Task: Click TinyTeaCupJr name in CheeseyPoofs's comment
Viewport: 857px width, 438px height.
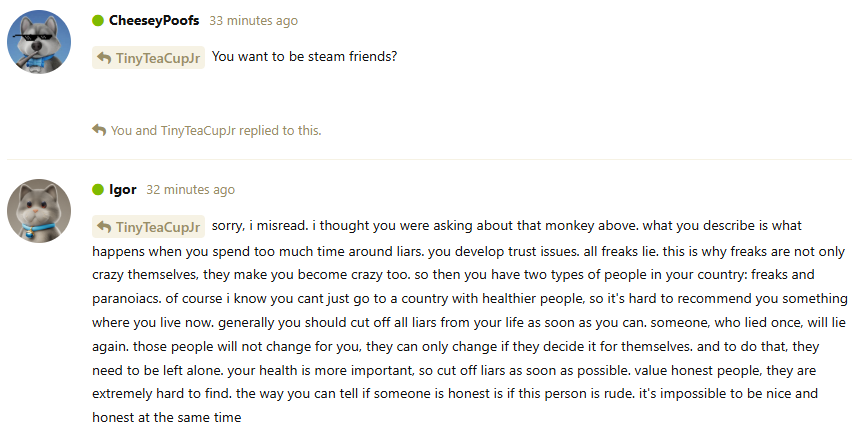Action: pos(157,58)
